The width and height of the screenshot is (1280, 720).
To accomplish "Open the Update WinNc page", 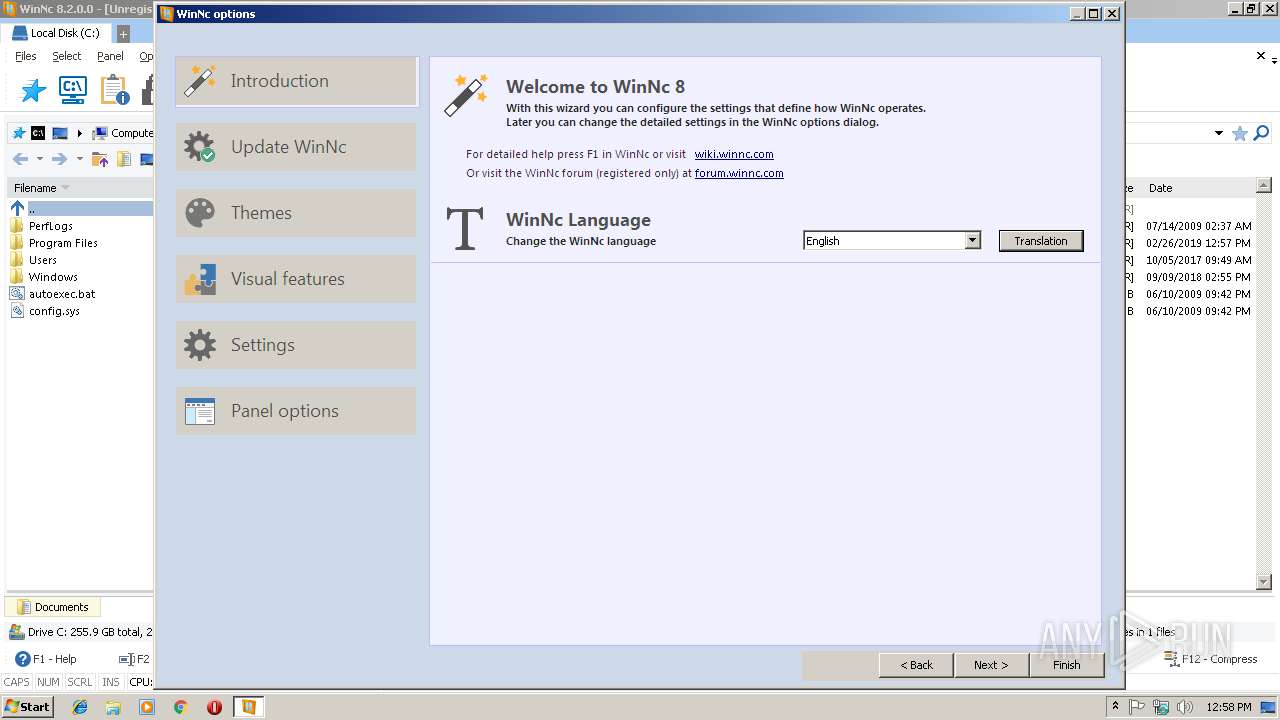I will pyautogui.click(x=296, y=147).
